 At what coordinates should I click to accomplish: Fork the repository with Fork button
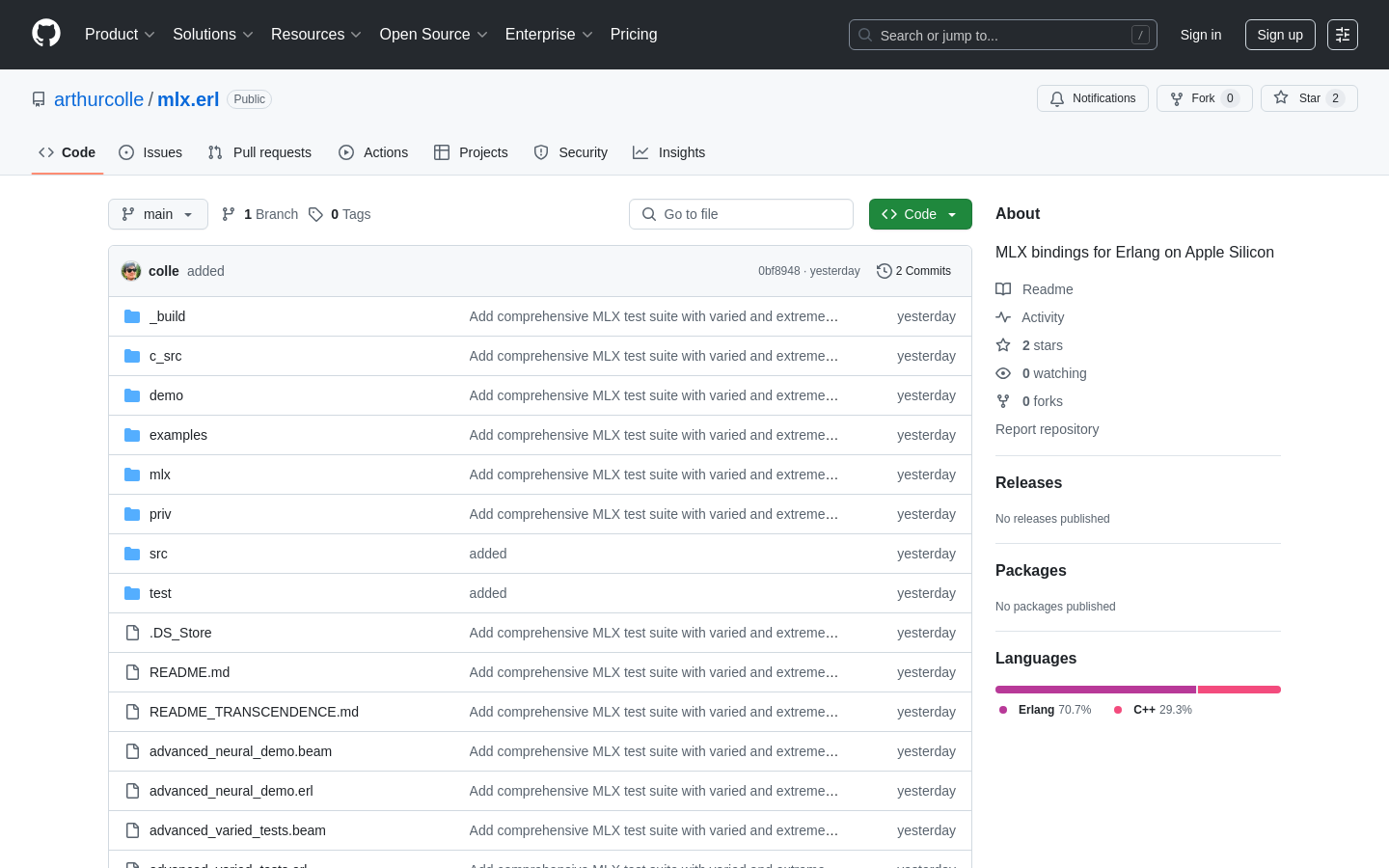(1205, 98)
